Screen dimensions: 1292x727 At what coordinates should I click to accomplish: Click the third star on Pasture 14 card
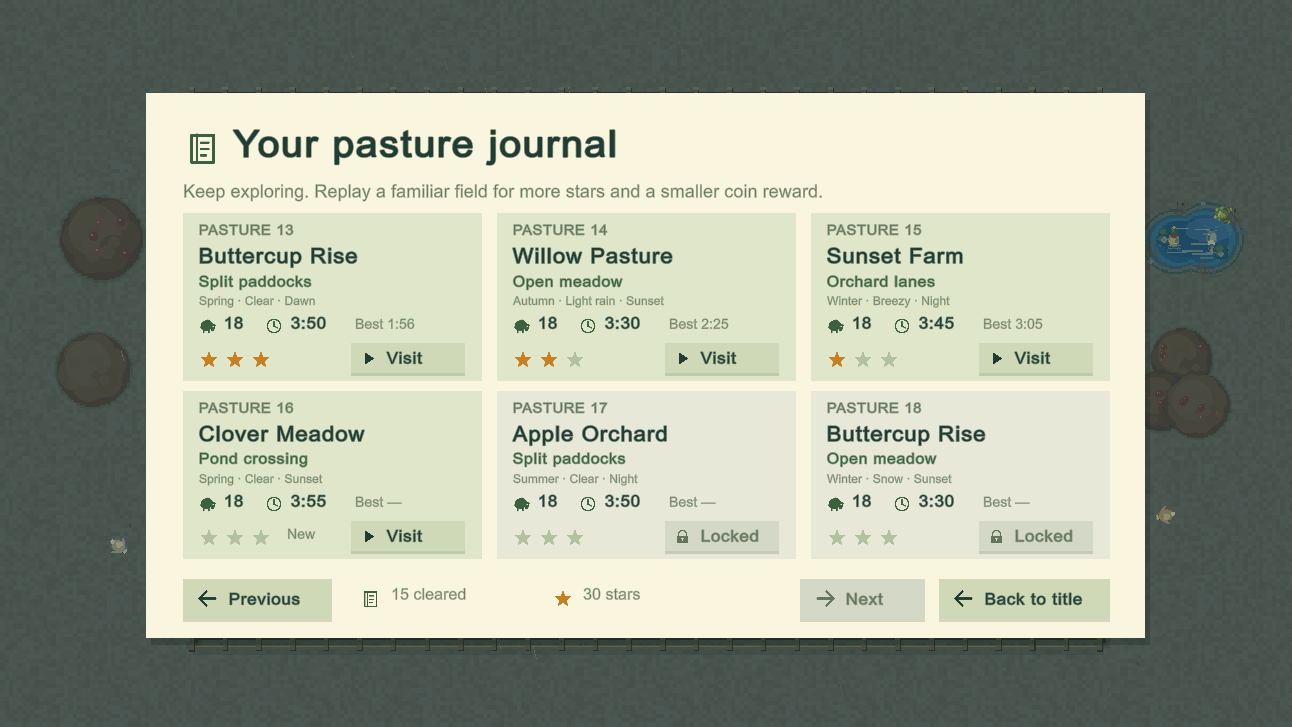[575, 360]
